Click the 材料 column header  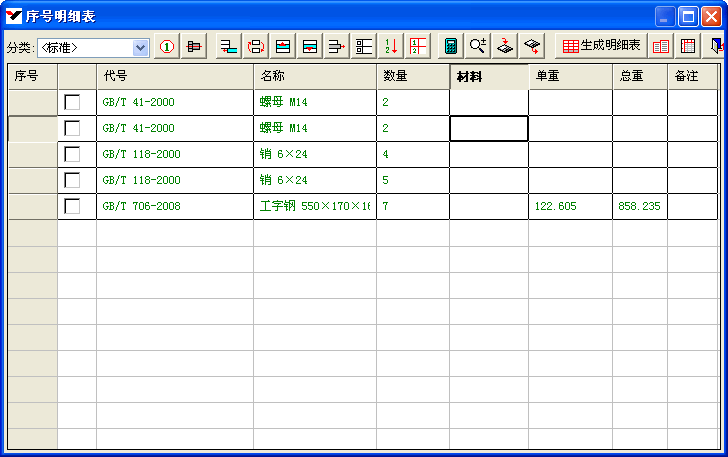[489, 76]
